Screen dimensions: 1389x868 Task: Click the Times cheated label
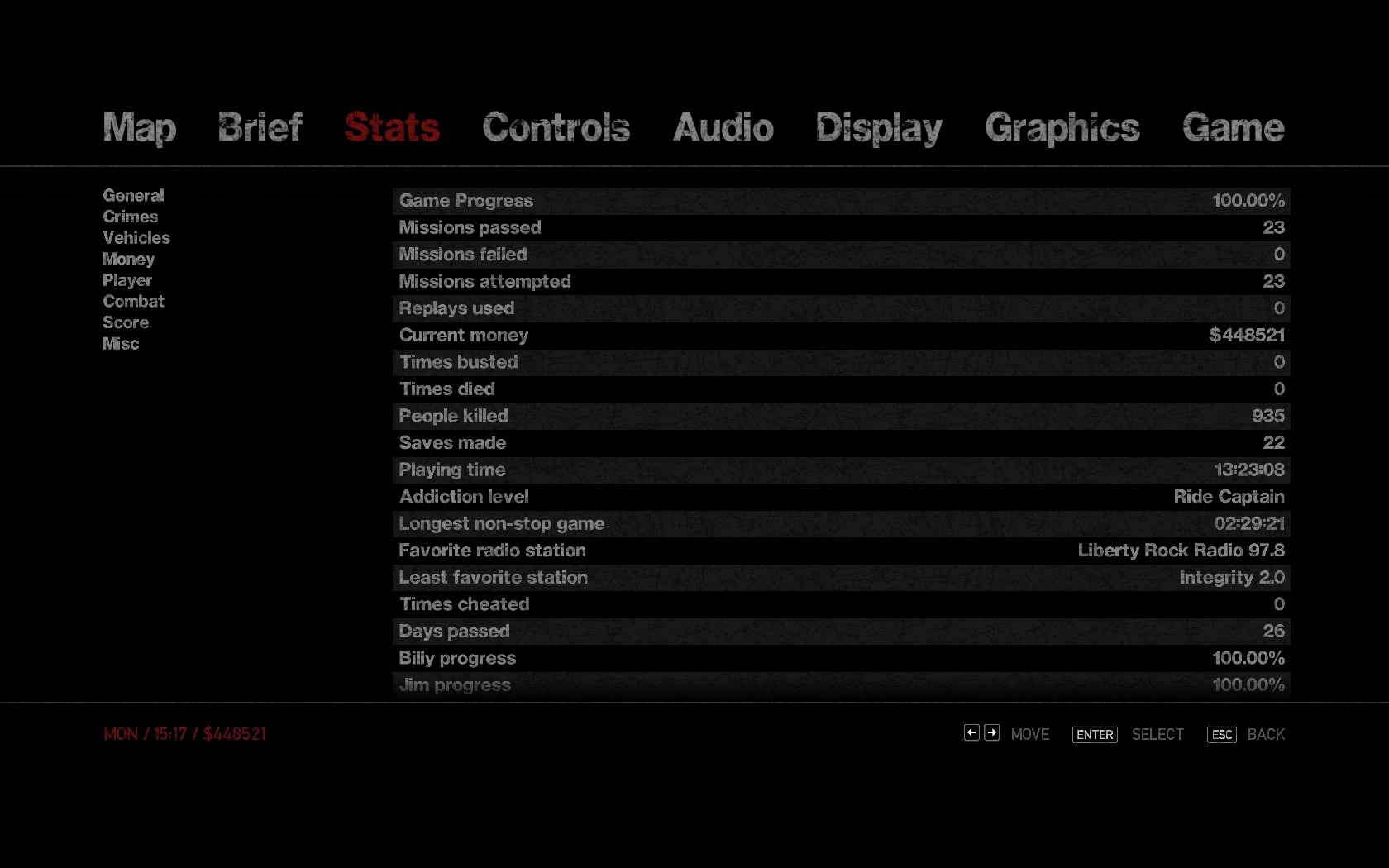(465, 604)
